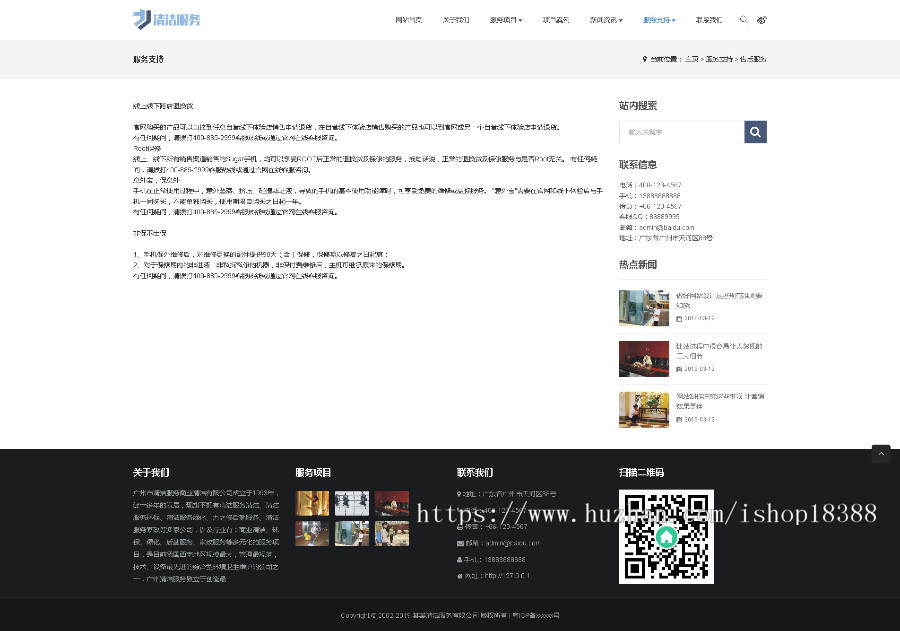This screenshot has width=900, height=631.
Task: Open the 服务项目 dropdown menu
Action: [x=505, y=19]
